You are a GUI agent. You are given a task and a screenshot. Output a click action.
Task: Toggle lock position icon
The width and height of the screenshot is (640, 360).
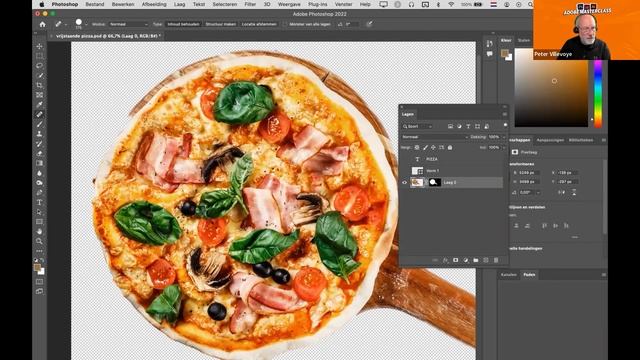pyautogui.click(x=433, y=147)
